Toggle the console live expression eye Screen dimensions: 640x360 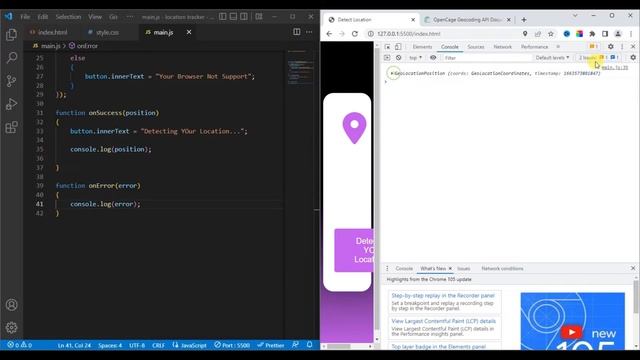[433, 58]
